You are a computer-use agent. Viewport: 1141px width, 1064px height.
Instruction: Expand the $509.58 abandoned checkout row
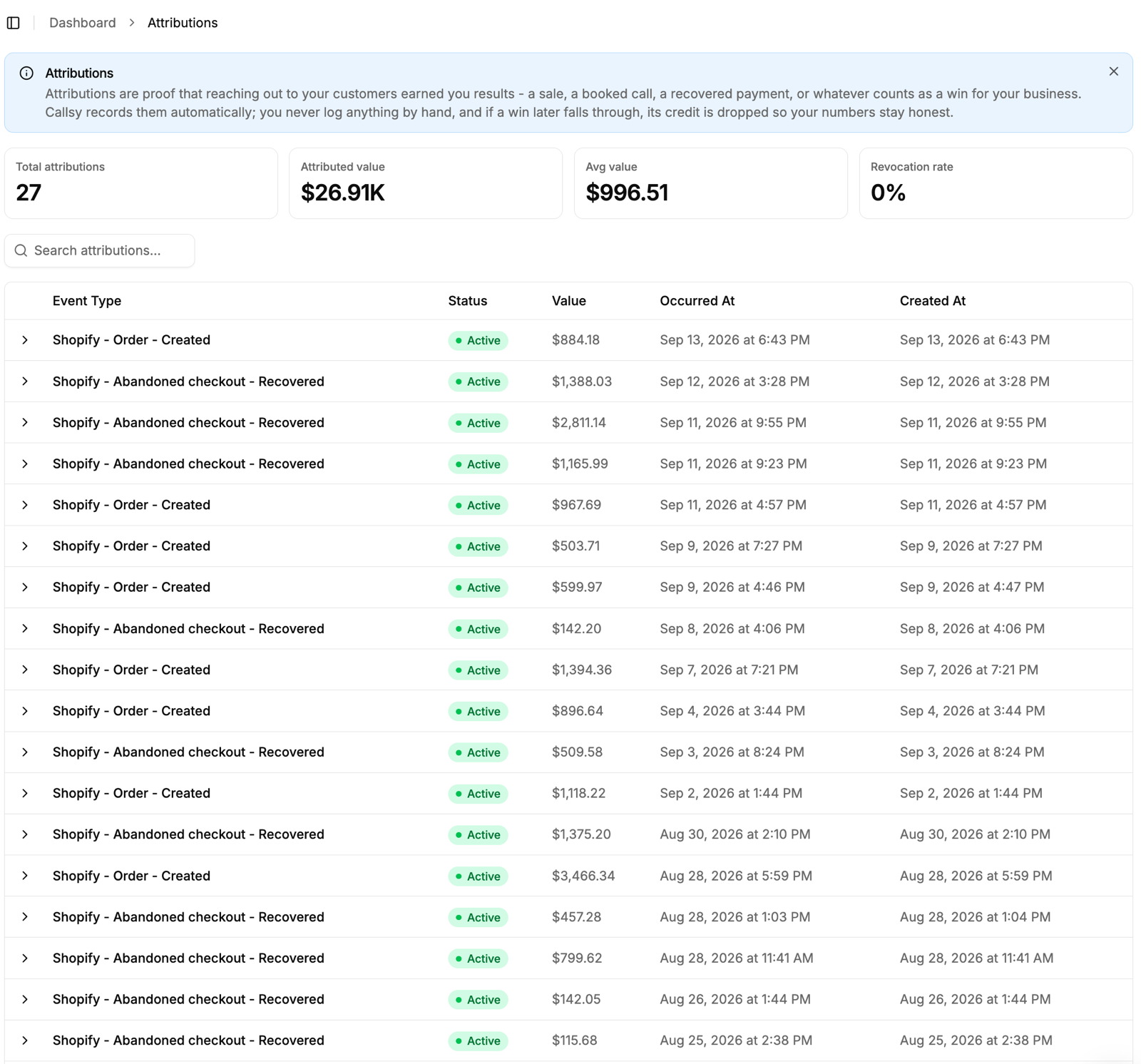pyautogui.click(x=25, y=752)
